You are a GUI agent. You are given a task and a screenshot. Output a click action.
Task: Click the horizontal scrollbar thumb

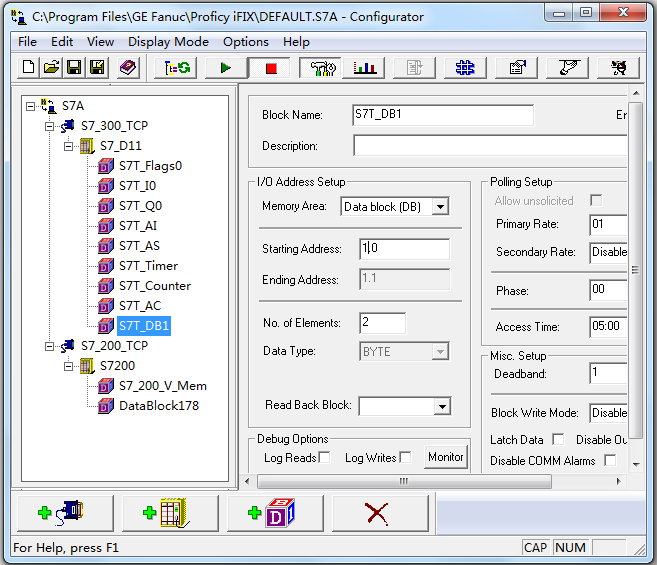[x=404, y=481]
